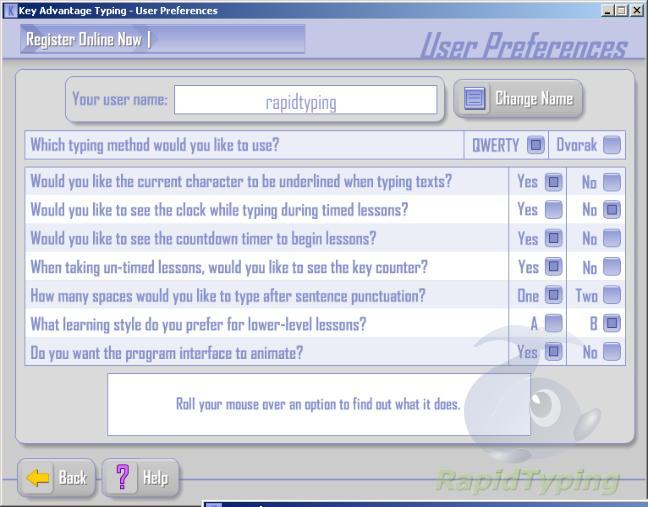Image resolution: width=648 pixels, height=507 pixels.
Task: Click the Register Online Now banner
Action: point(162,39)
